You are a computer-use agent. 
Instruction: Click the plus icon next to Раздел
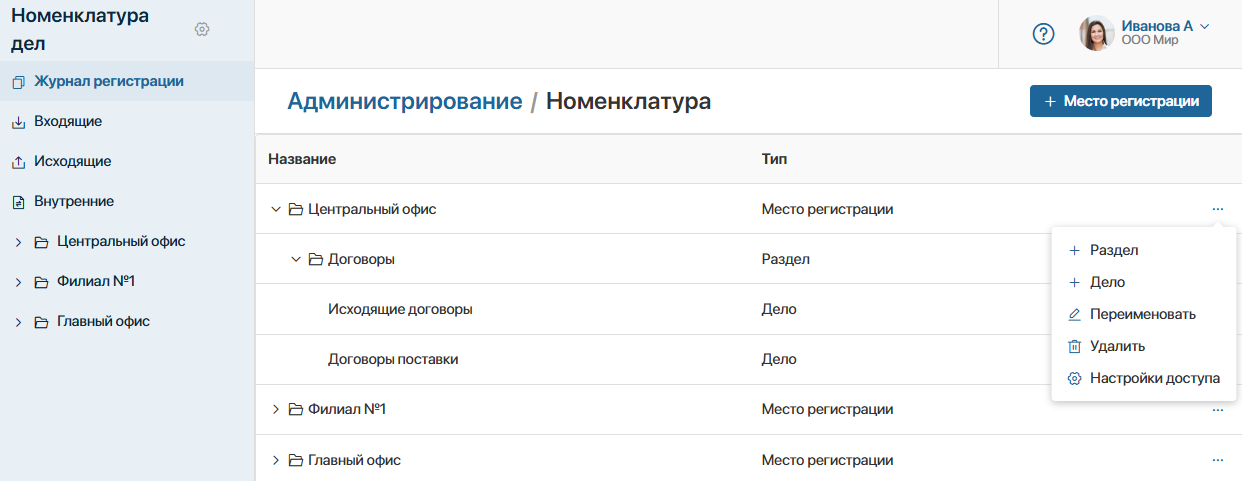[x=1074, y=250]
